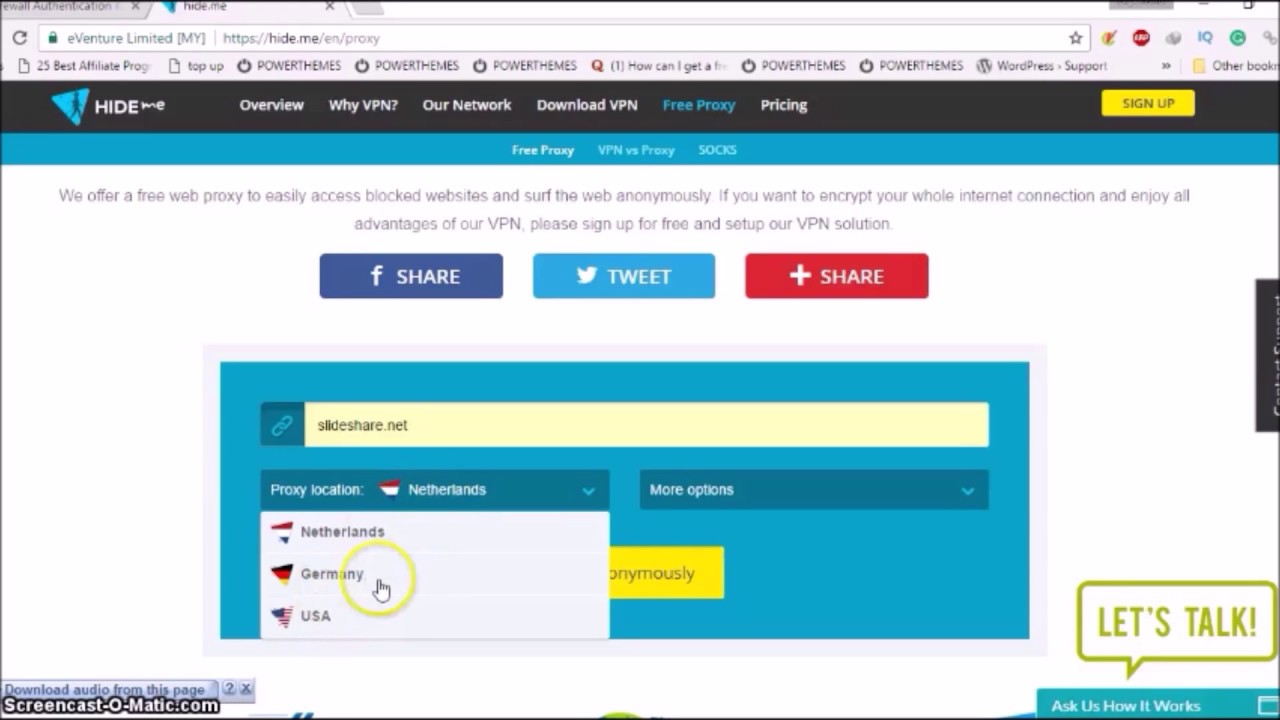Image resolution: width=1280 pixels, height=720 pixels.
Task: Open the Our Network page
Action: (x=466, y=105)
